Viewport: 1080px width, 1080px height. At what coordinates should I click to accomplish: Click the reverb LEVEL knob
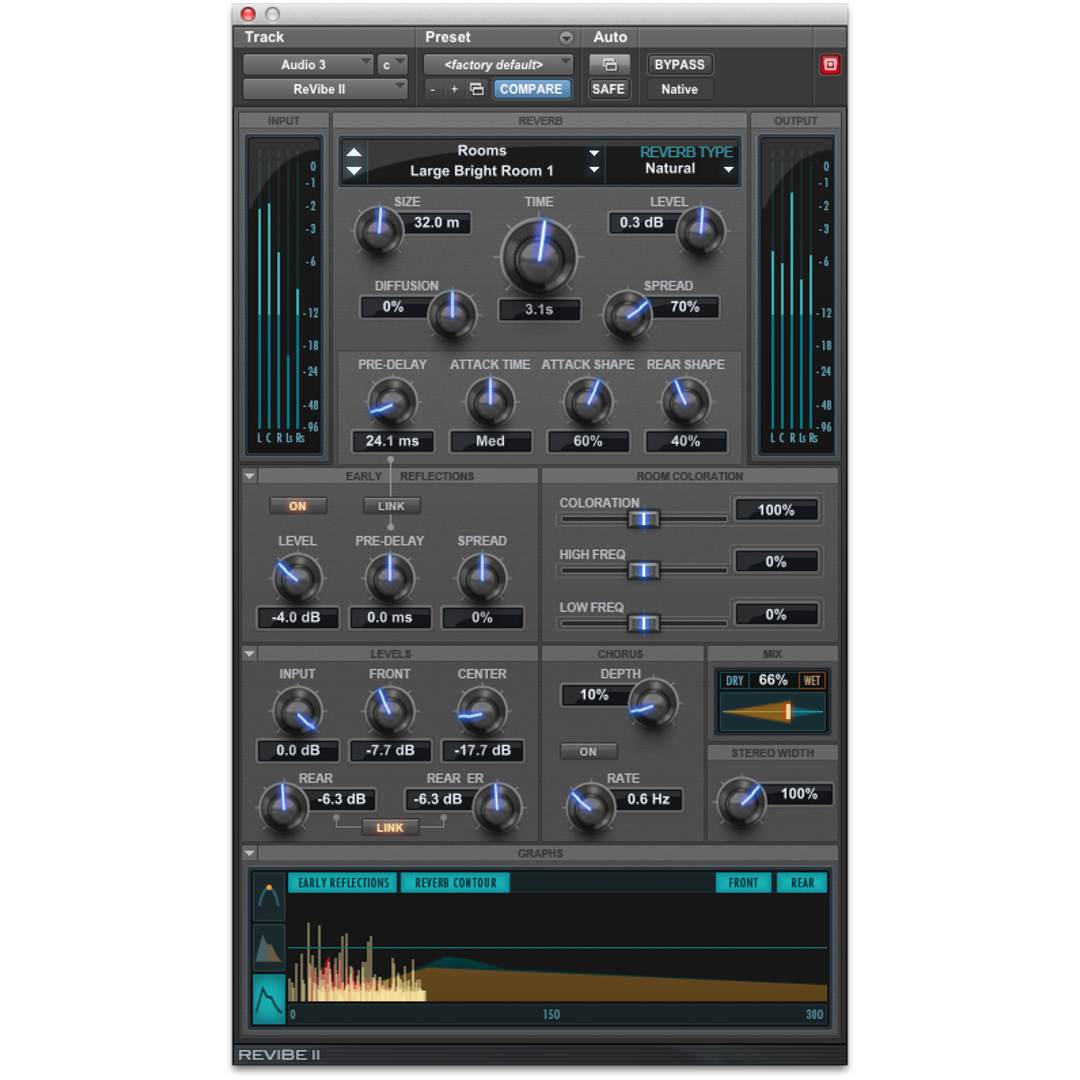coord(700,231)
